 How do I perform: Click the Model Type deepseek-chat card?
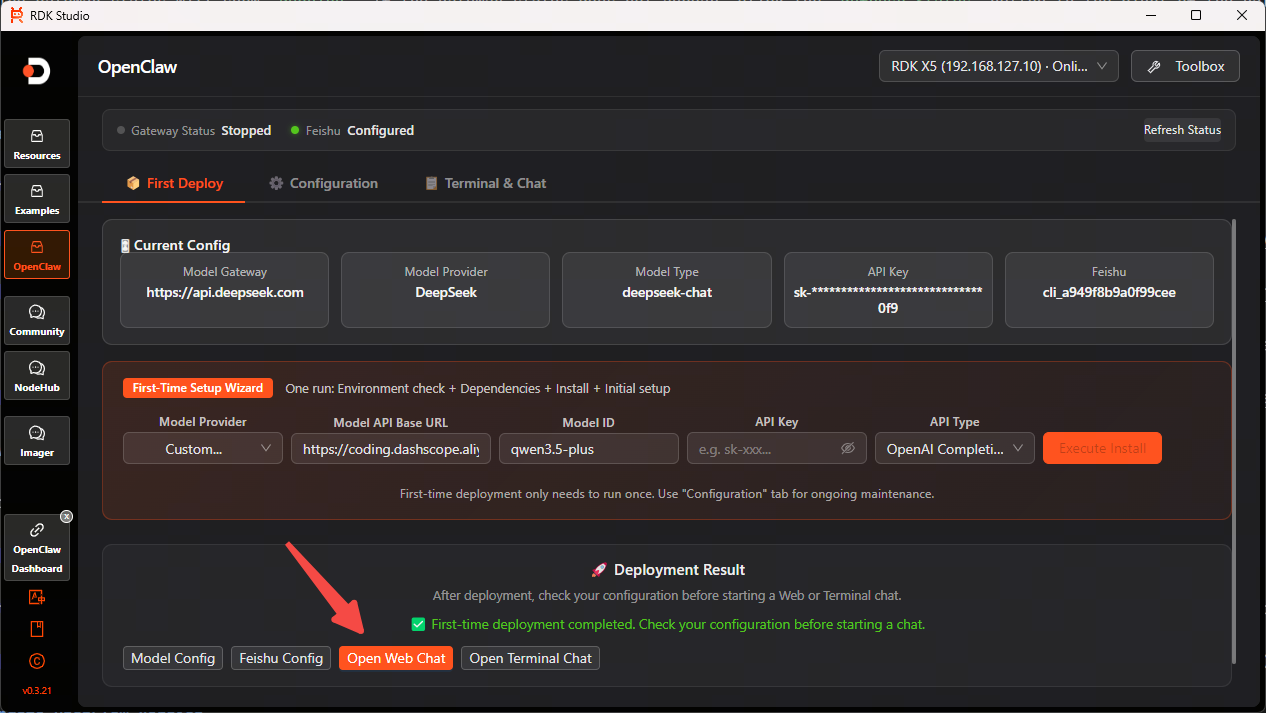click(x=667, y=290)
